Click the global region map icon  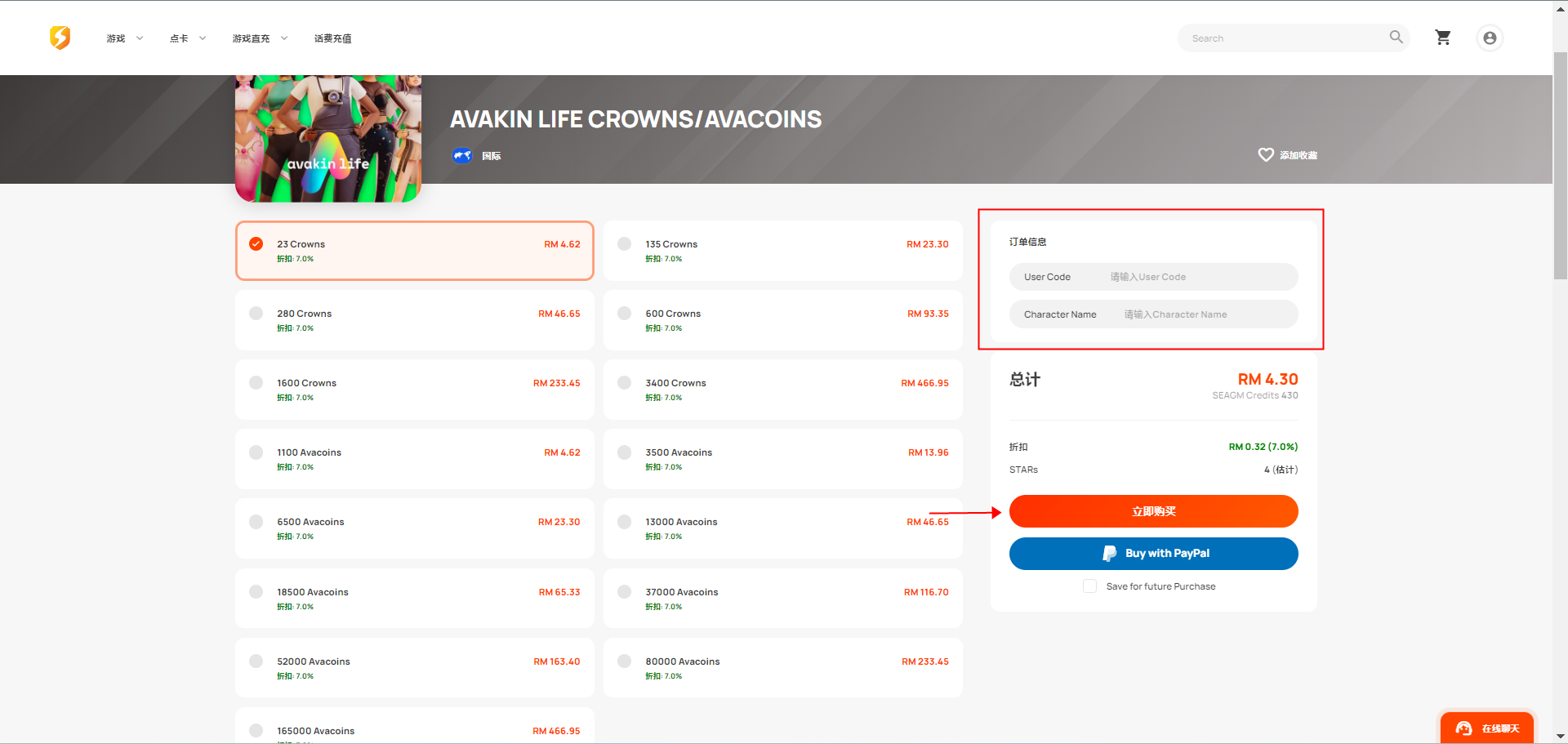462,155
